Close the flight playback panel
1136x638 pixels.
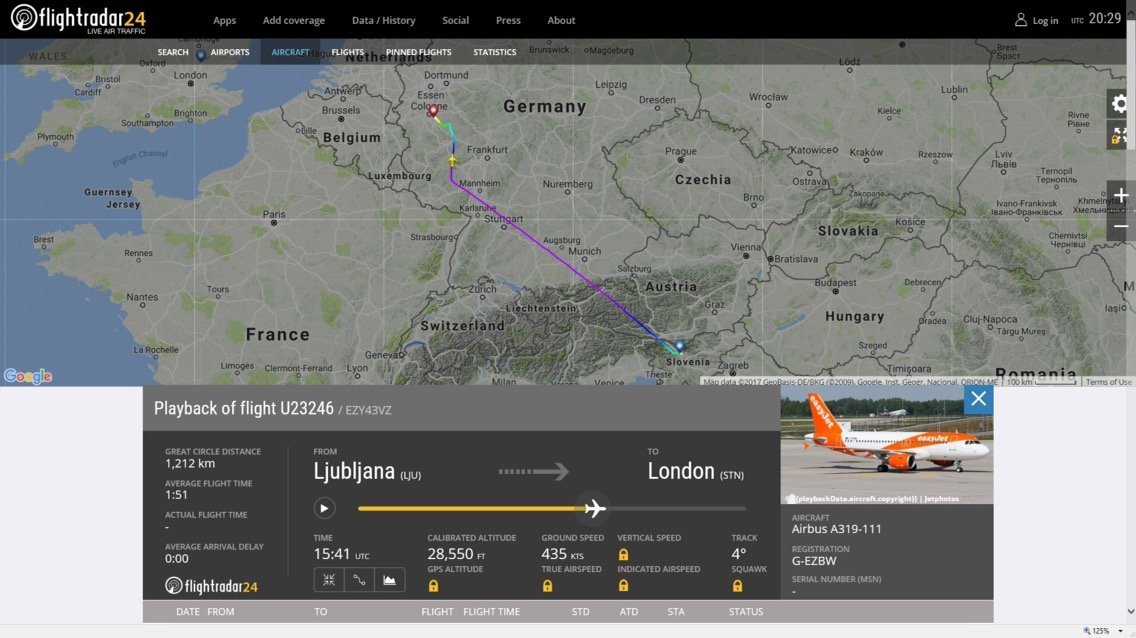click(978, 399)
